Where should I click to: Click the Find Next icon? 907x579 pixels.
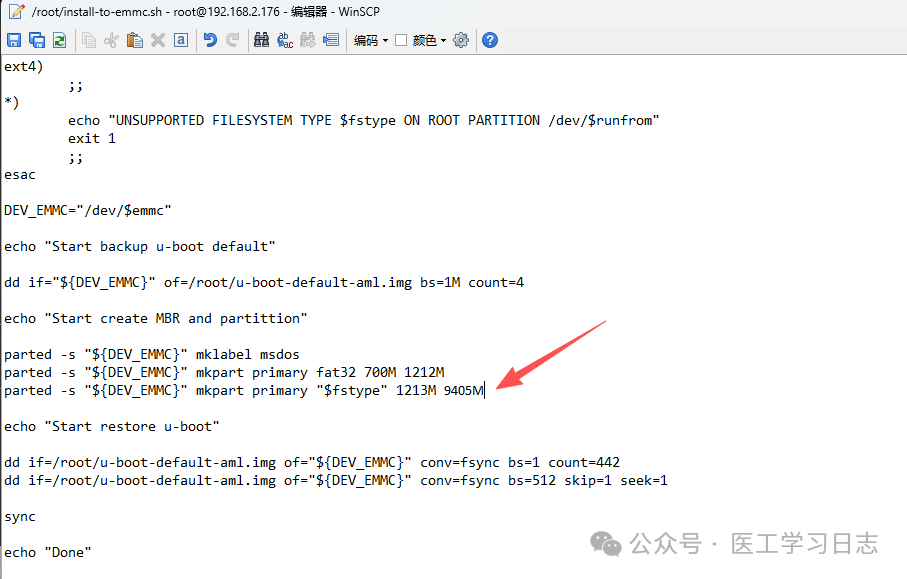(308, 41)
